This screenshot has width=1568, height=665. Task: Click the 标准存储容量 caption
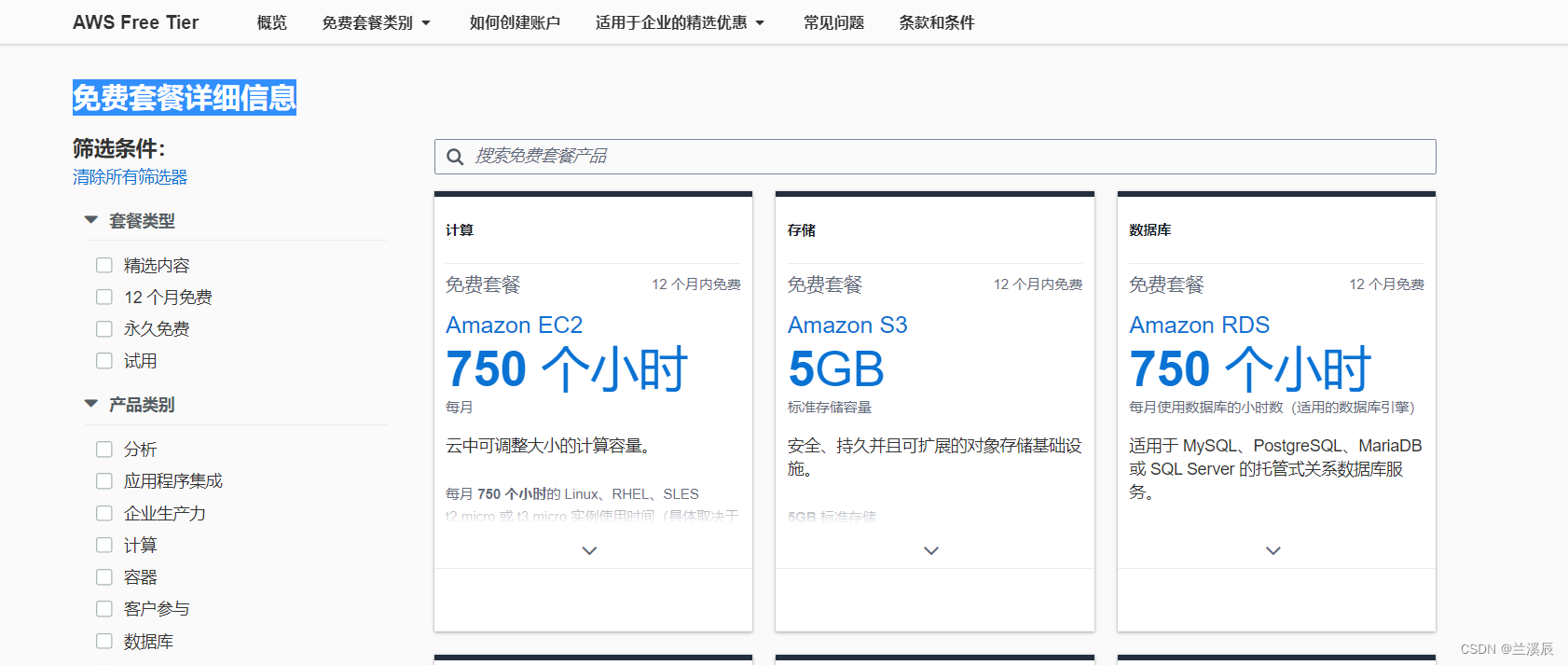(830, 408)
